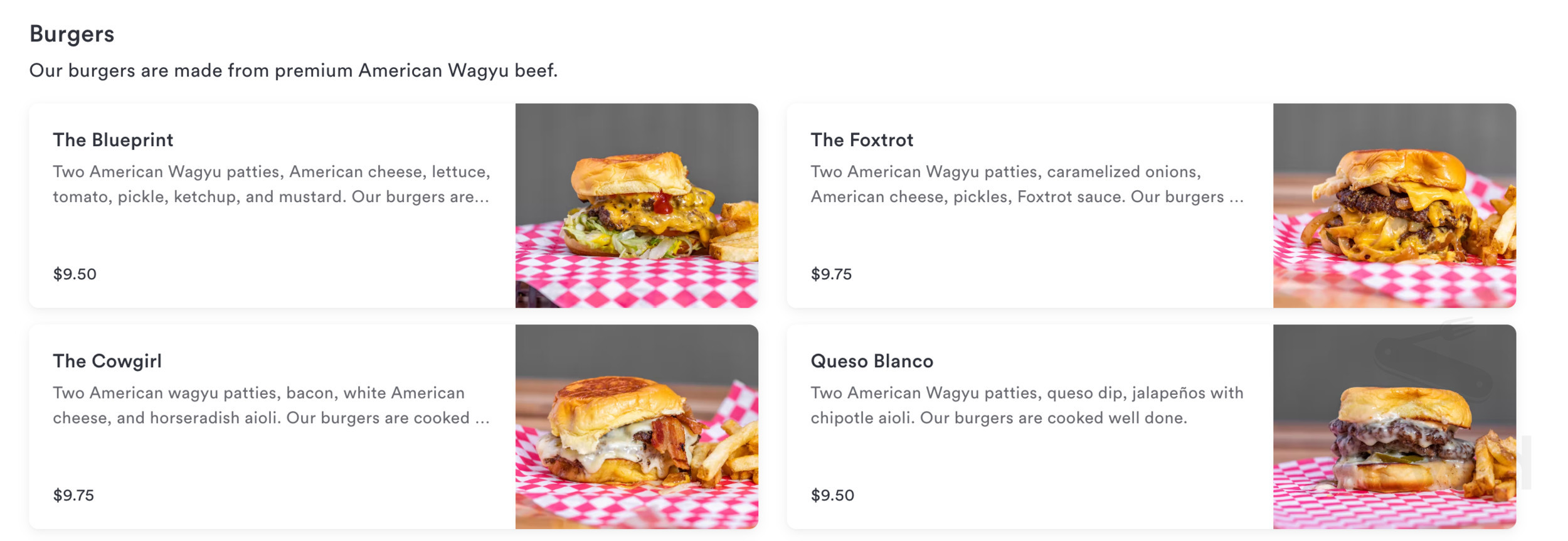
Task: Click The Blueprint item title
Action: click(x=113, y=140)
